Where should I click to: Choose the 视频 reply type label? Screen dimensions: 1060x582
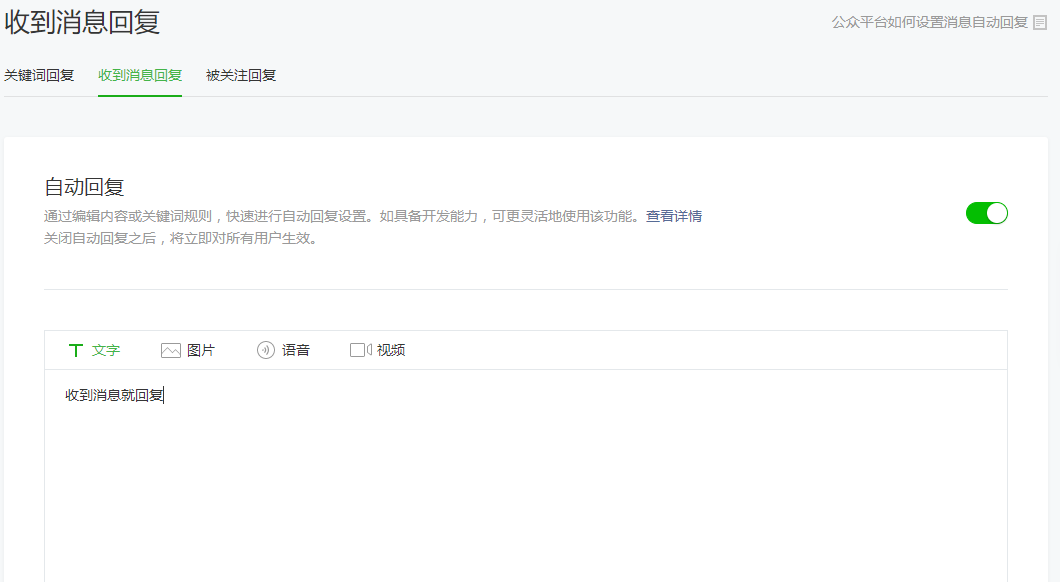pyautogui.click(x=391, y=350)
